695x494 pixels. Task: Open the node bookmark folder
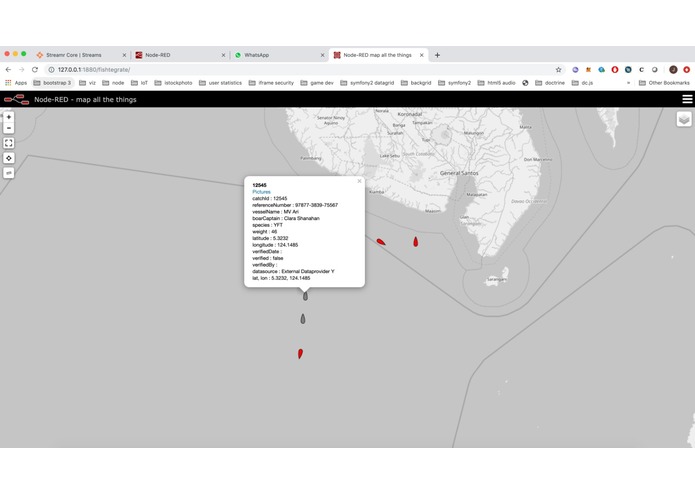[113, 83]
